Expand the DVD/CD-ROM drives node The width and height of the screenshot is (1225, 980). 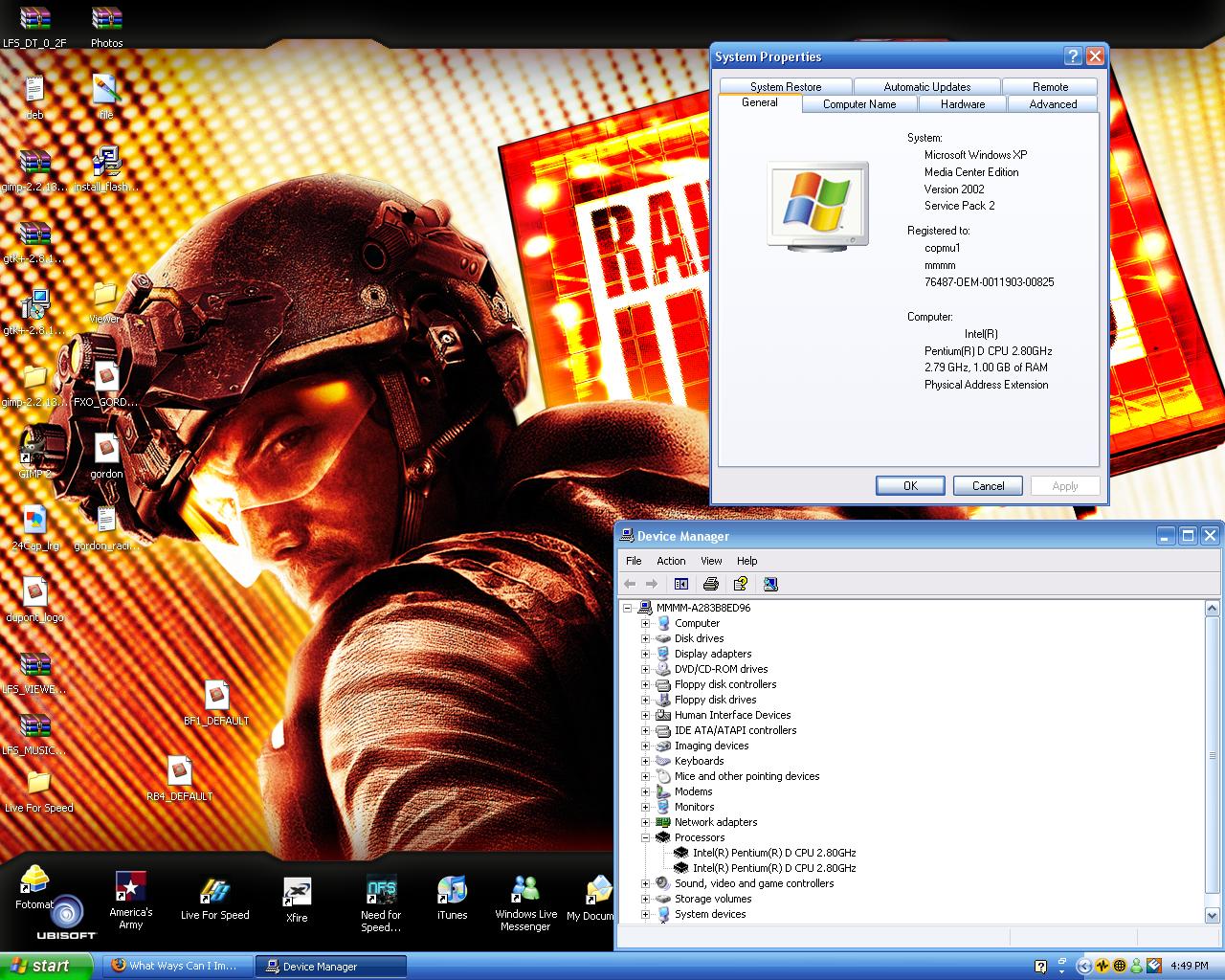coord(645,669)
